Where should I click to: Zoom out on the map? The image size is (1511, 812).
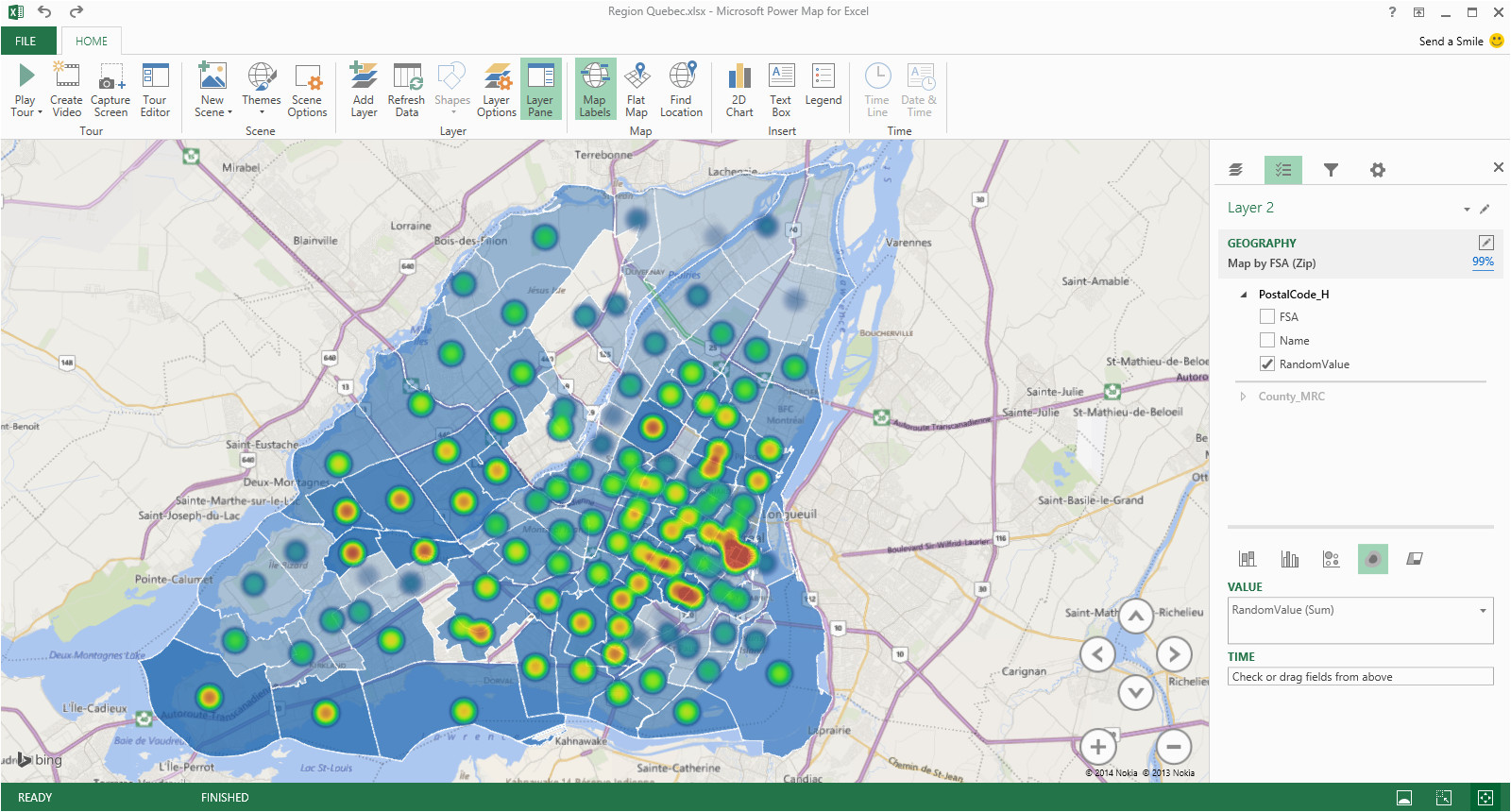1173,747
